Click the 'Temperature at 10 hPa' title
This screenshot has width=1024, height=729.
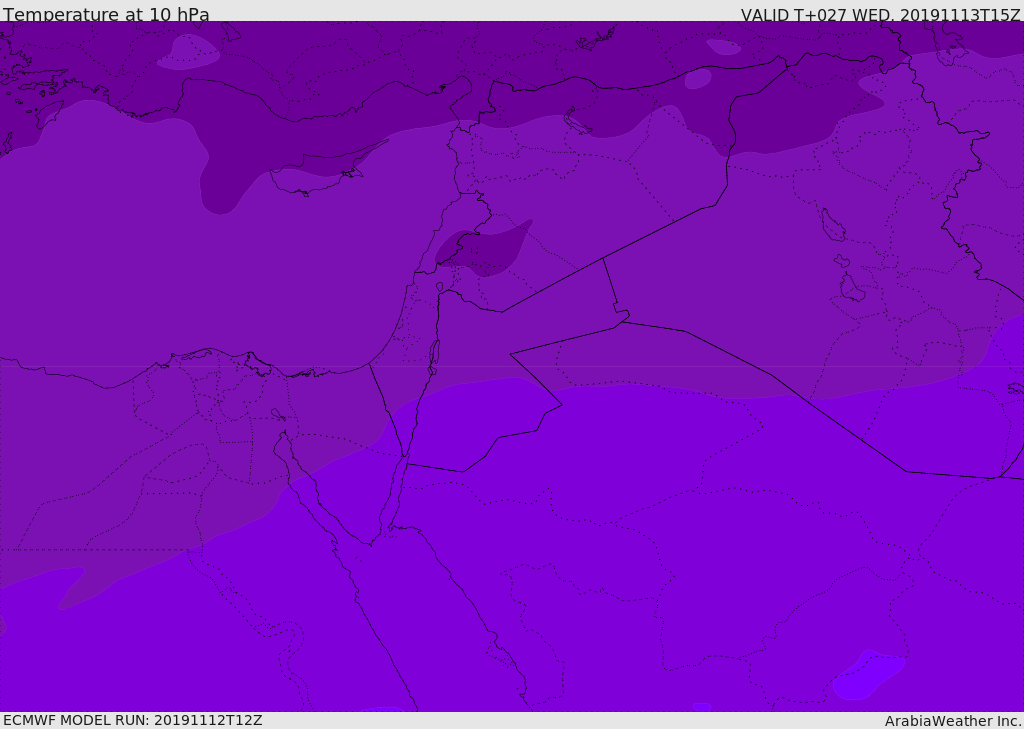[x=106, y=14]
